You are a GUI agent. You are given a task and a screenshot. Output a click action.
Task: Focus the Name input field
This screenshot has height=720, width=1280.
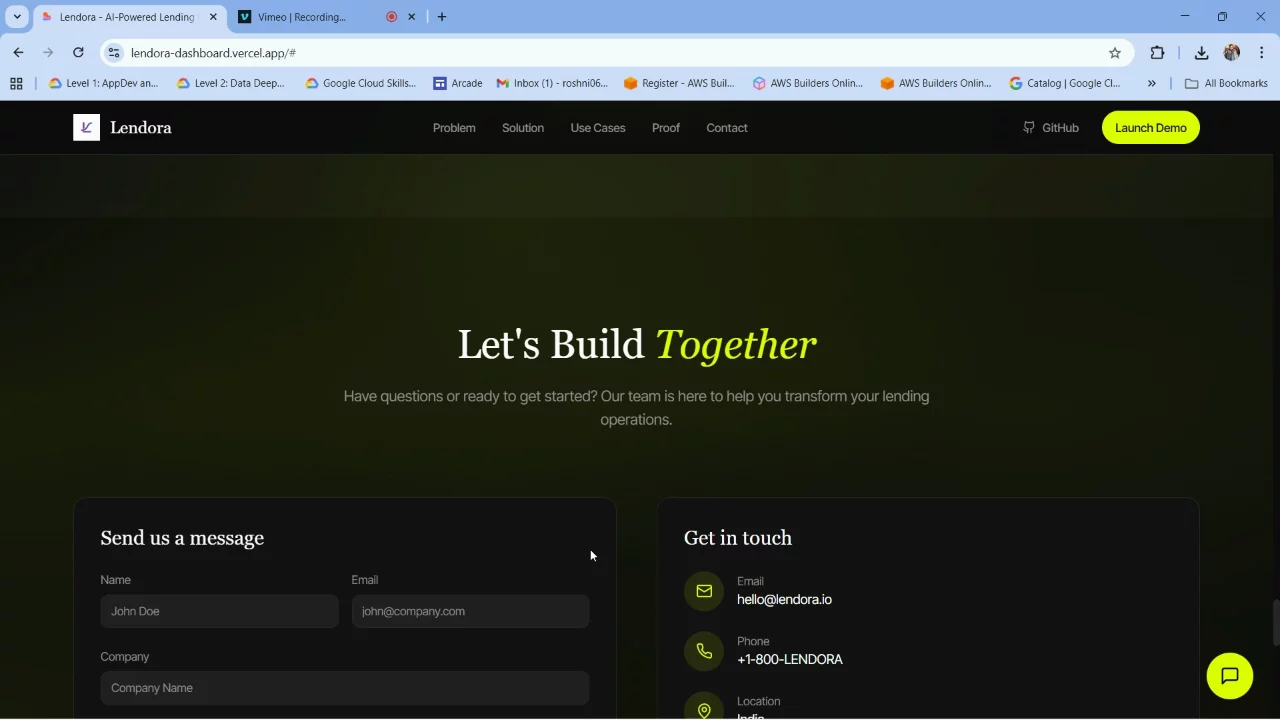tap(219, 611)
